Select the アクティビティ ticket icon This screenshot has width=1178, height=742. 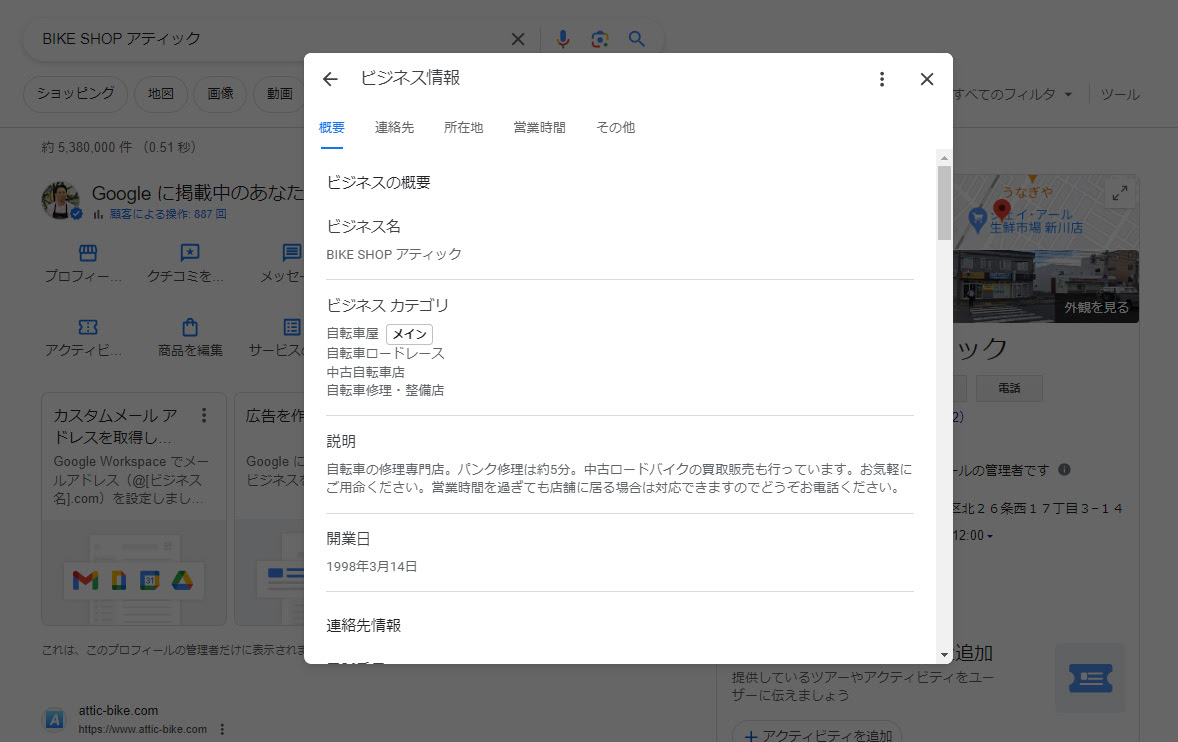click(88, 327)
